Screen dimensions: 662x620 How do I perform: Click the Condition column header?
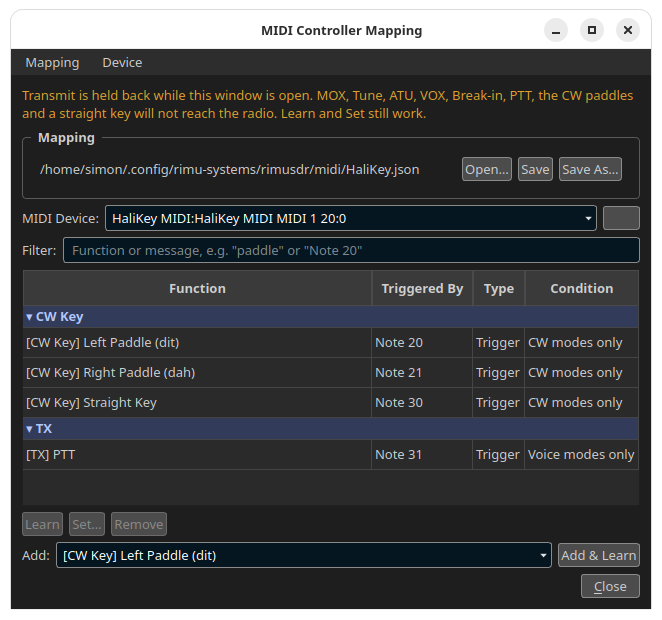point(581,288)
